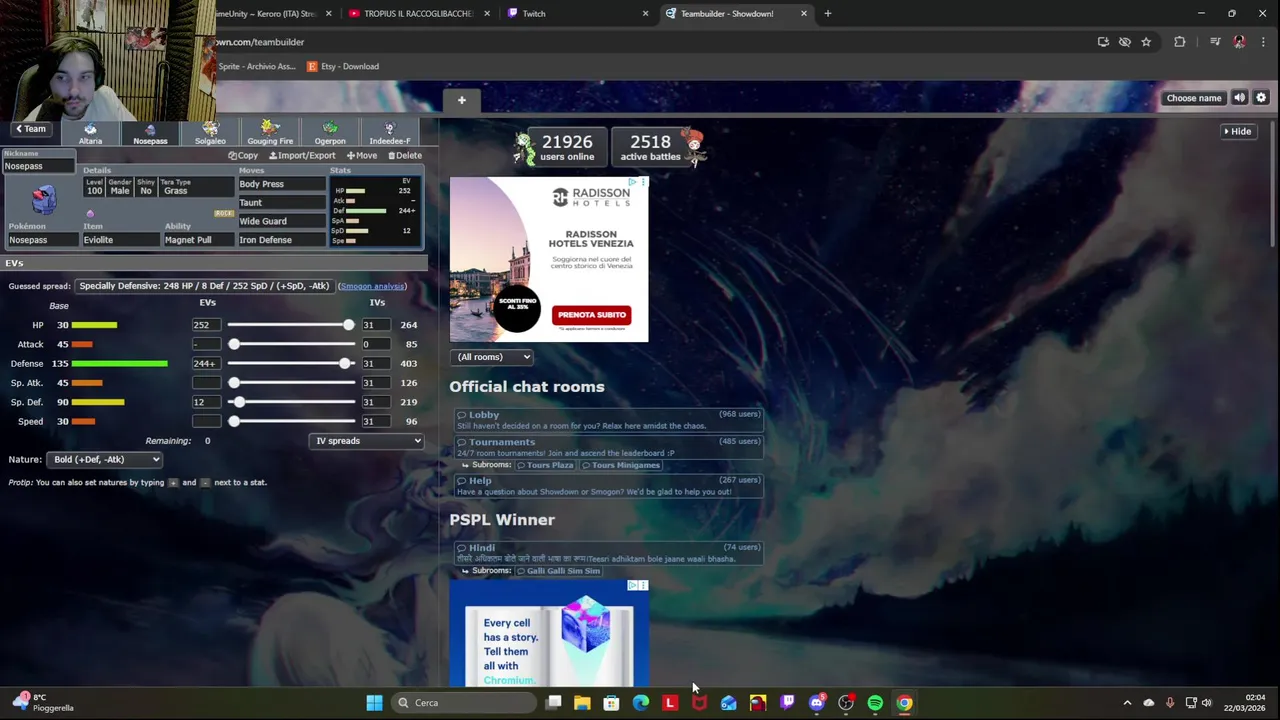Open the Nature dropdown Bold
Viewport: 1280px width, 720px height.
click(x=104, y=459)
